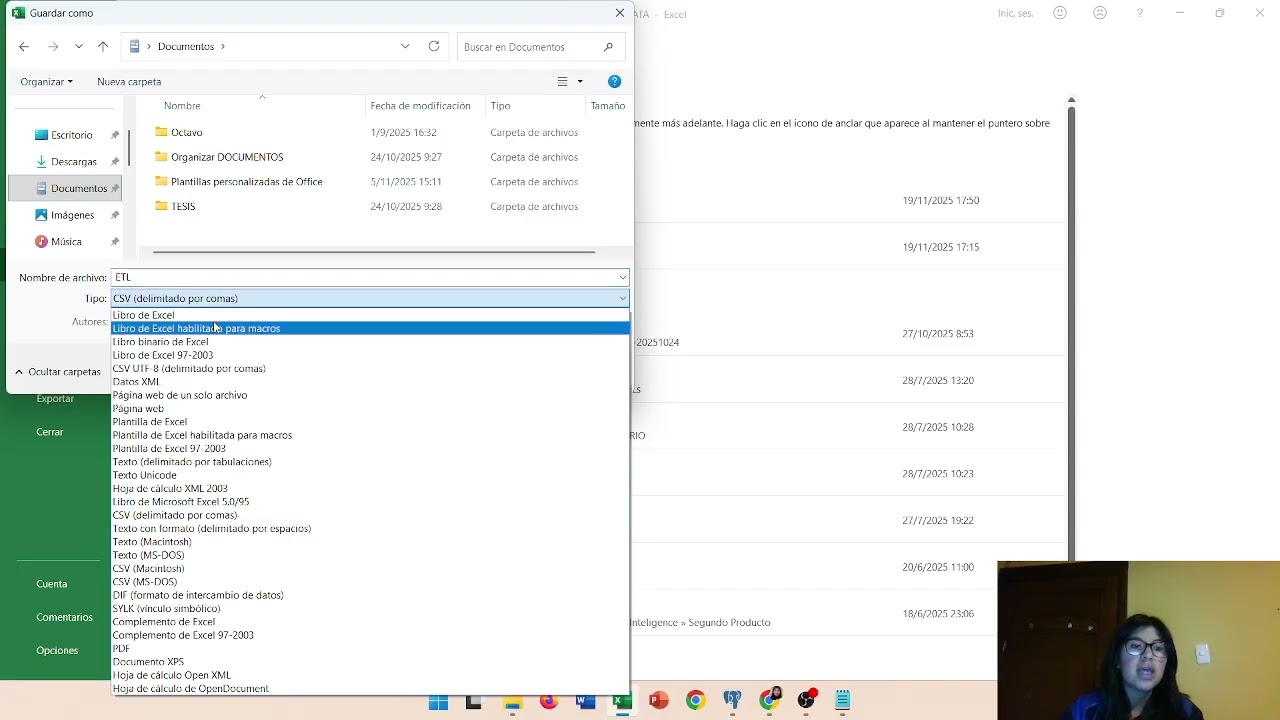Screen dimensions: 1280x720
Task: Open Cuenta in the Excel backstage sidebar
Action: [x=52, y=584]
